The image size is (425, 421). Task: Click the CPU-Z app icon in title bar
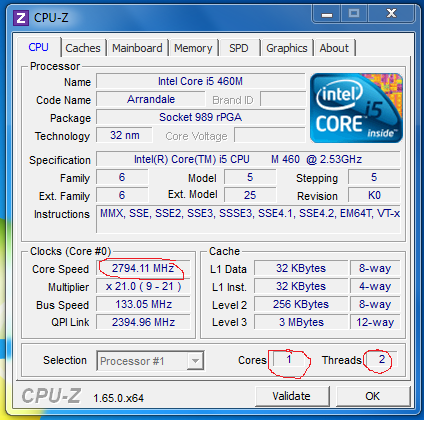(x=21, y=18)
